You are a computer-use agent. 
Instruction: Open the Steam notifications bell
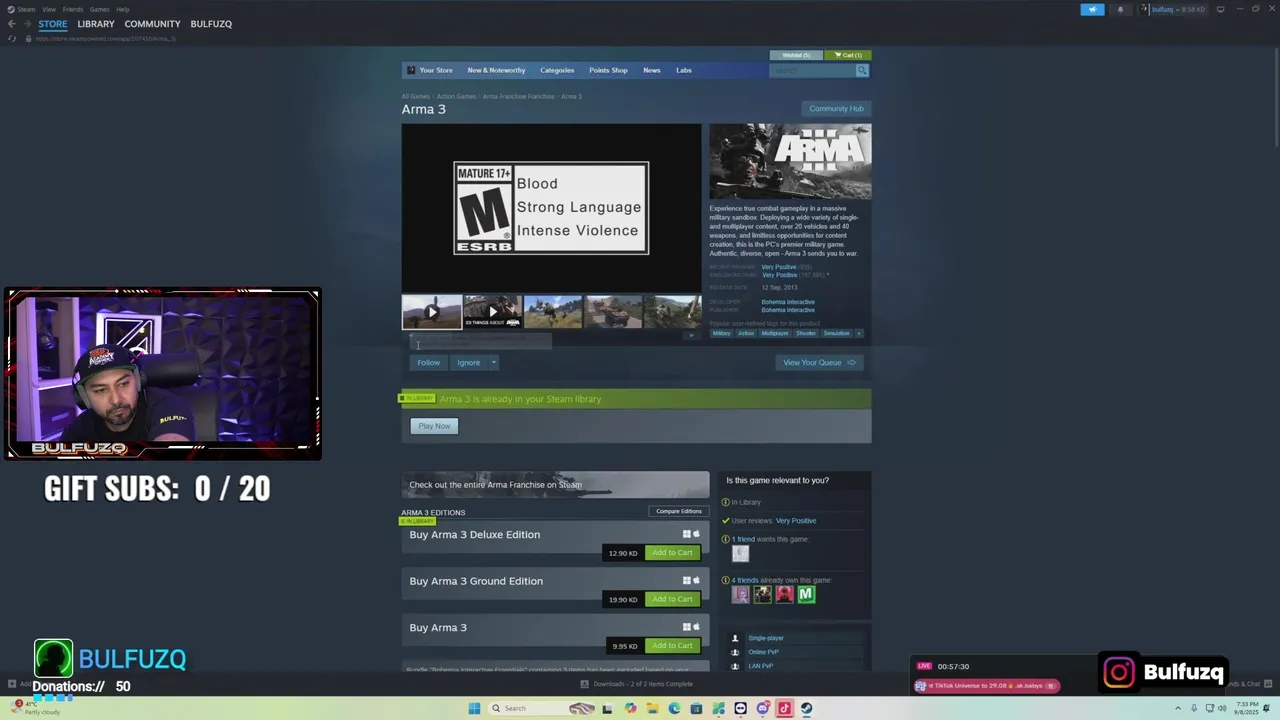1120,9
